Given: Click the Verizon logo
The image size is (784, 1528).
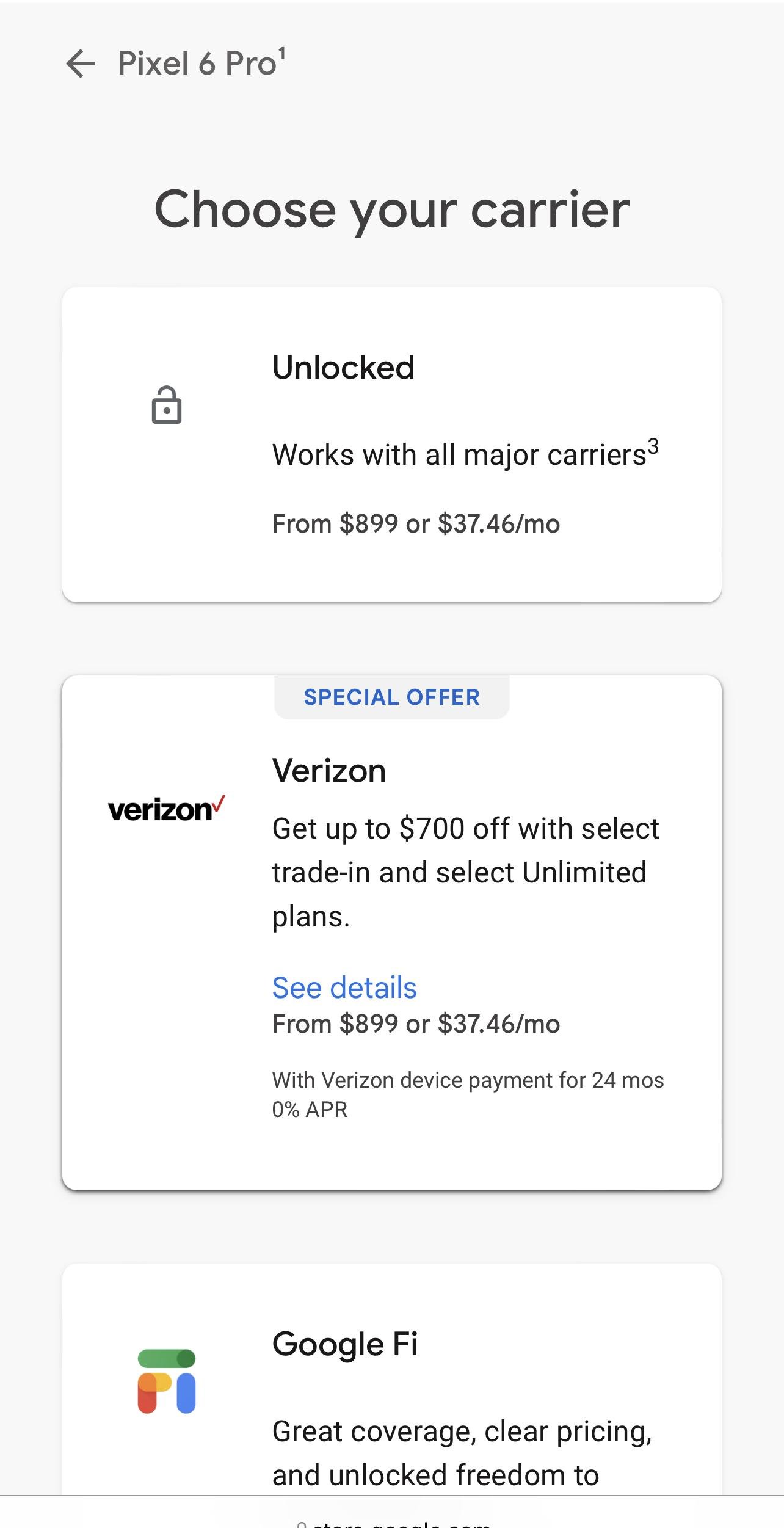Looking at the screenshot, I should click(x=167, y=809).
